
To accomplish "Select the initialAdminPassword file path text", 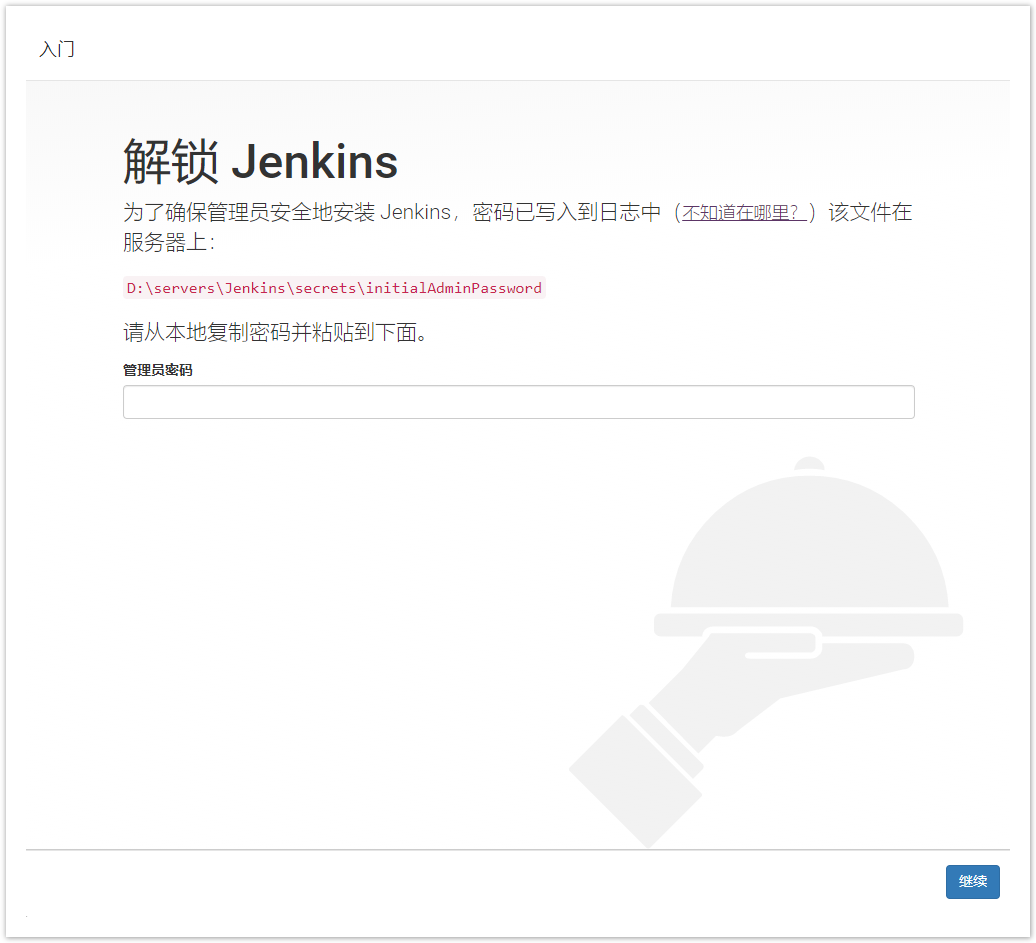I will point(334,288).
